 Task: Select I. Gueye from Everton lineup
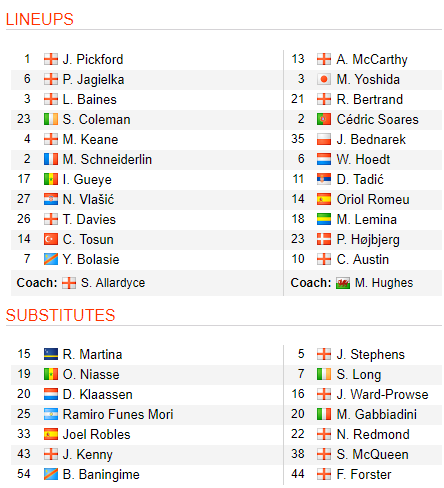(x=87, y=179)
